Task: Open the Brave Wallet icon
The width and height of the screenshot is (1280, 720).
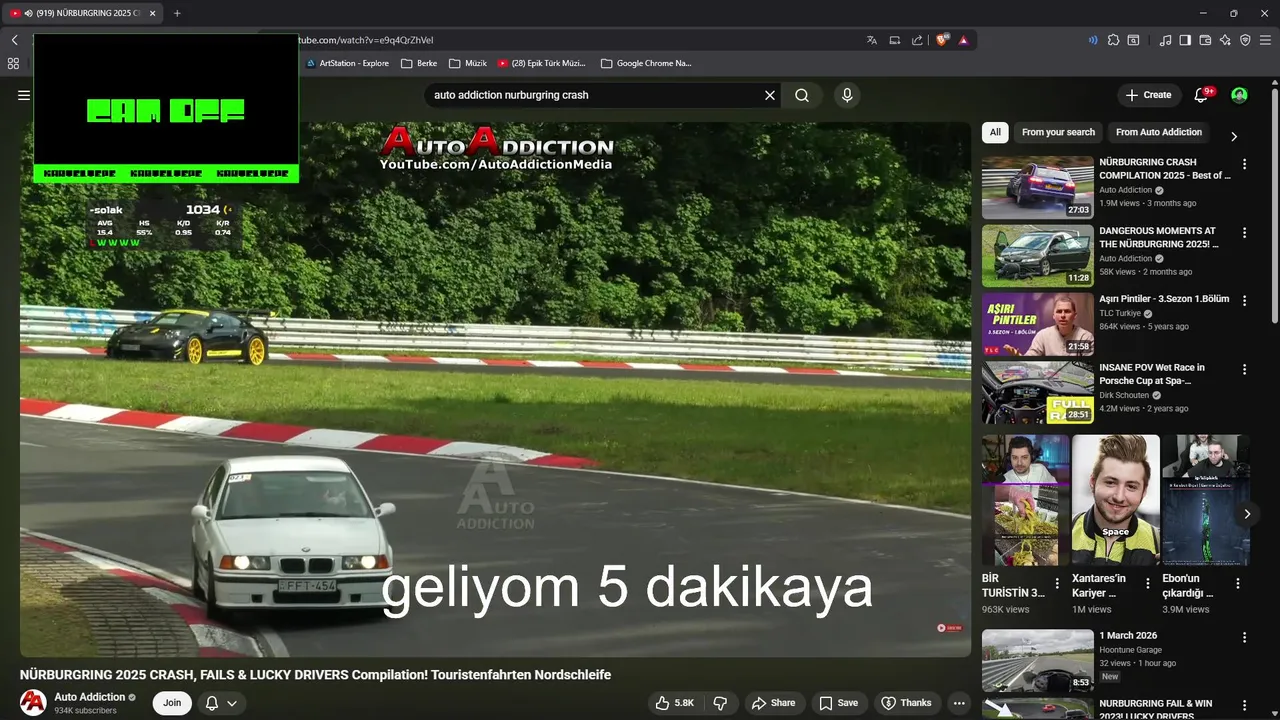Action: click(x=1205, y=40)
